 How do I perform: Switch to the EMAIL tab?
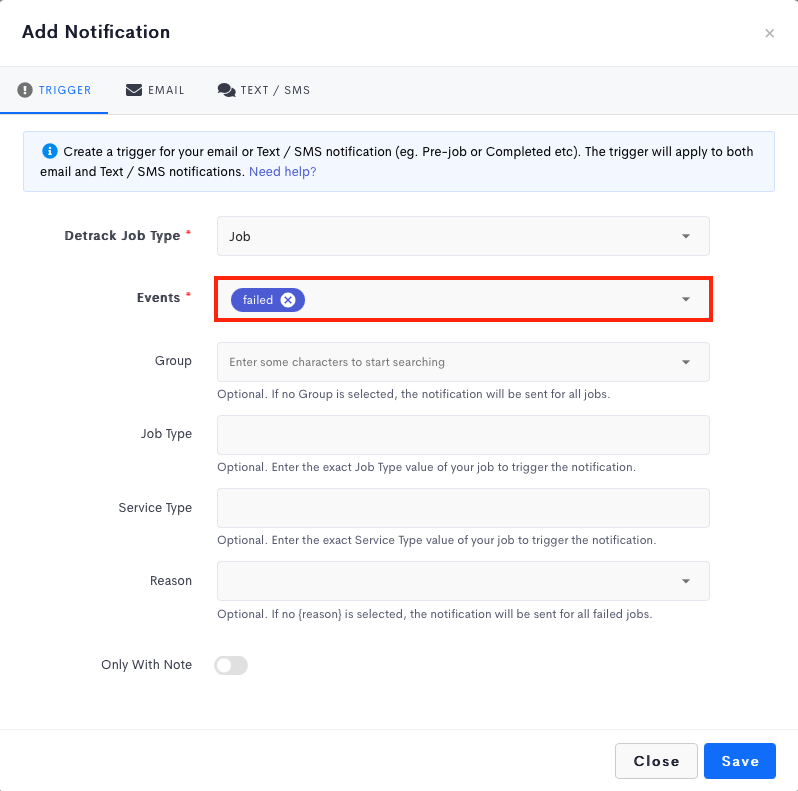[155, 90]
